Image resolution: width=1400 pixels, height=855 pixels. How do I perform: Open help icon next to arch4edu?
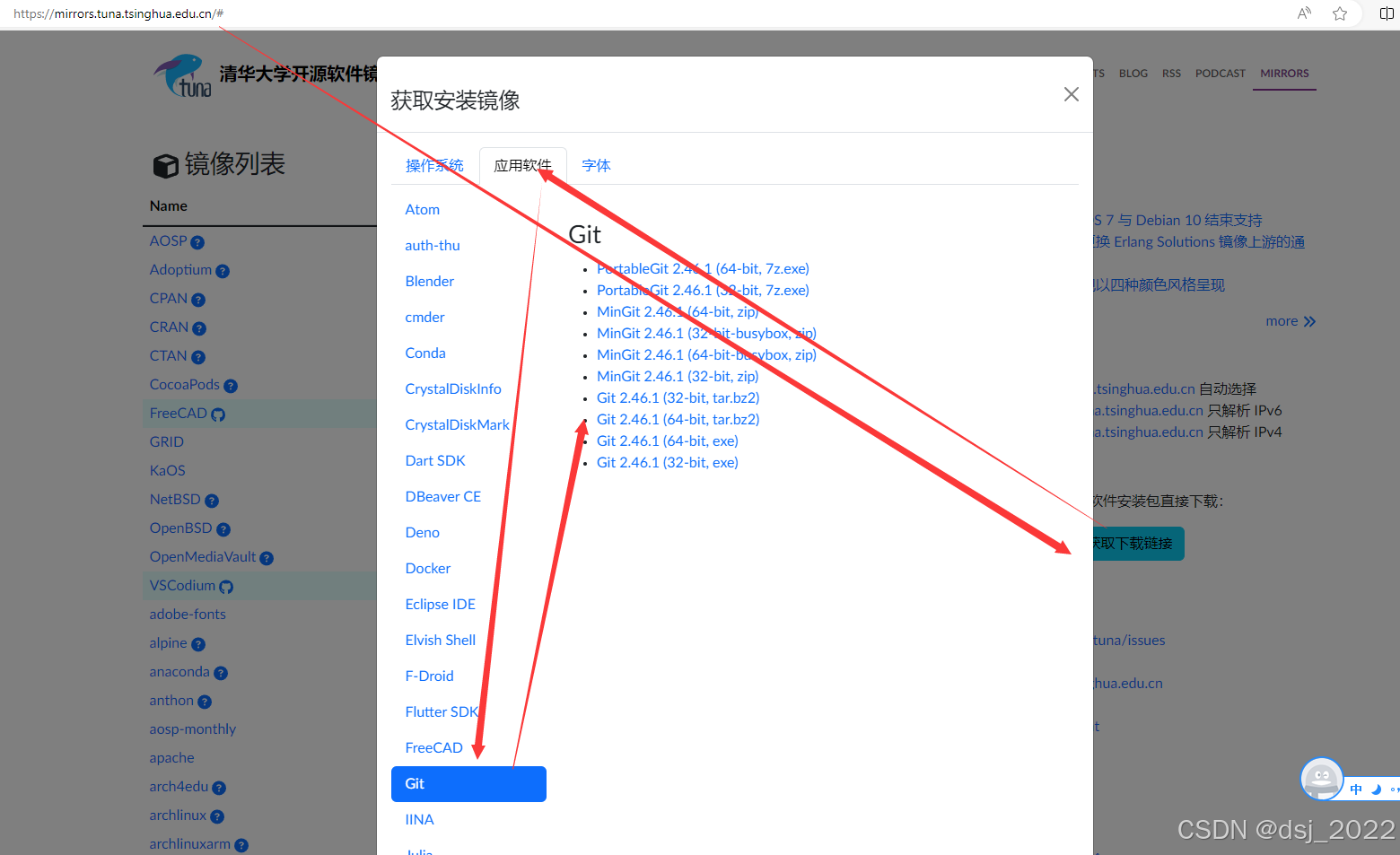pyautogui.click(x=219, y=788)
